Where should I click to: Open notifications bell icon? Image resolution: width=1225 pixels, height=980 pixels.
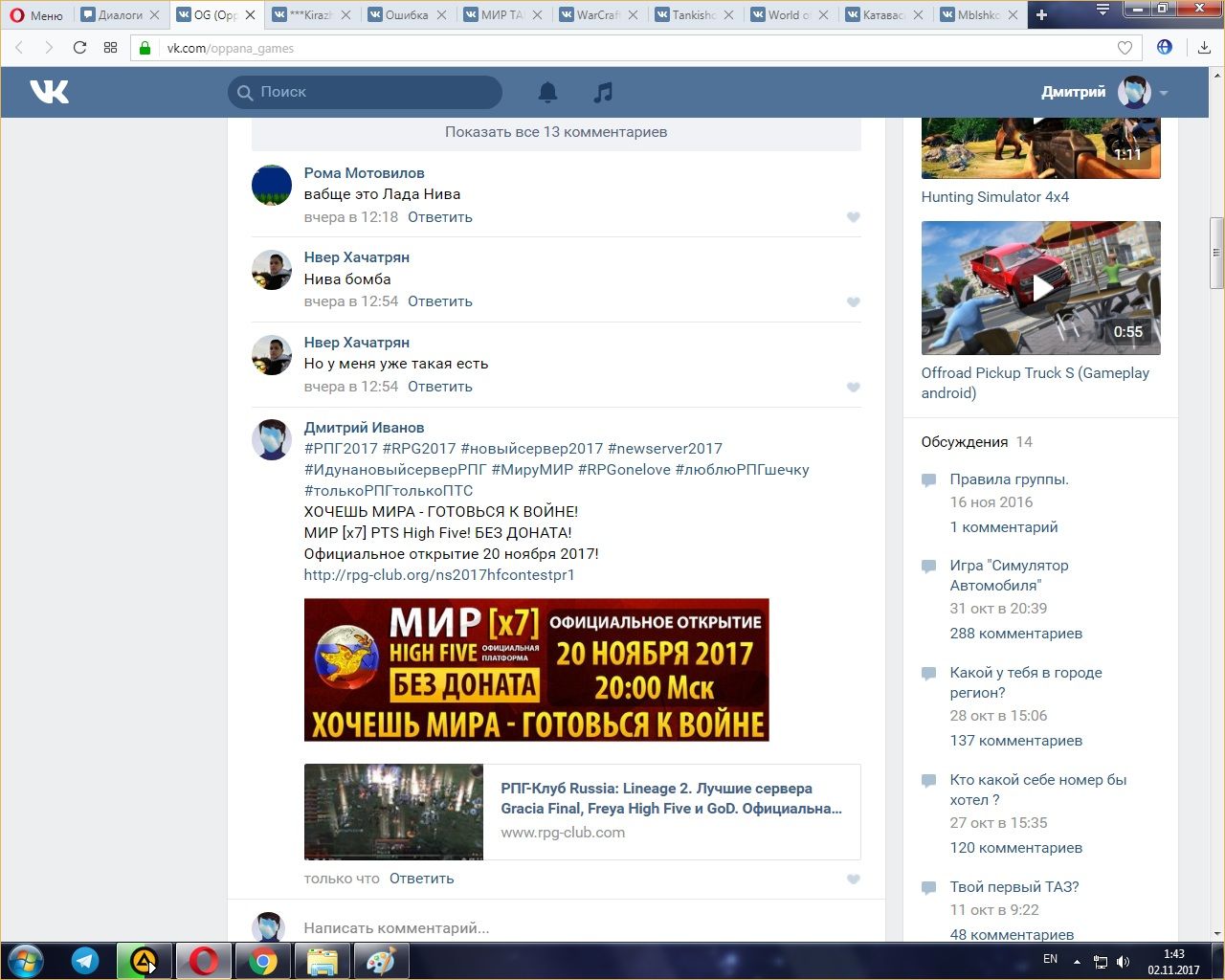[547, 92]
